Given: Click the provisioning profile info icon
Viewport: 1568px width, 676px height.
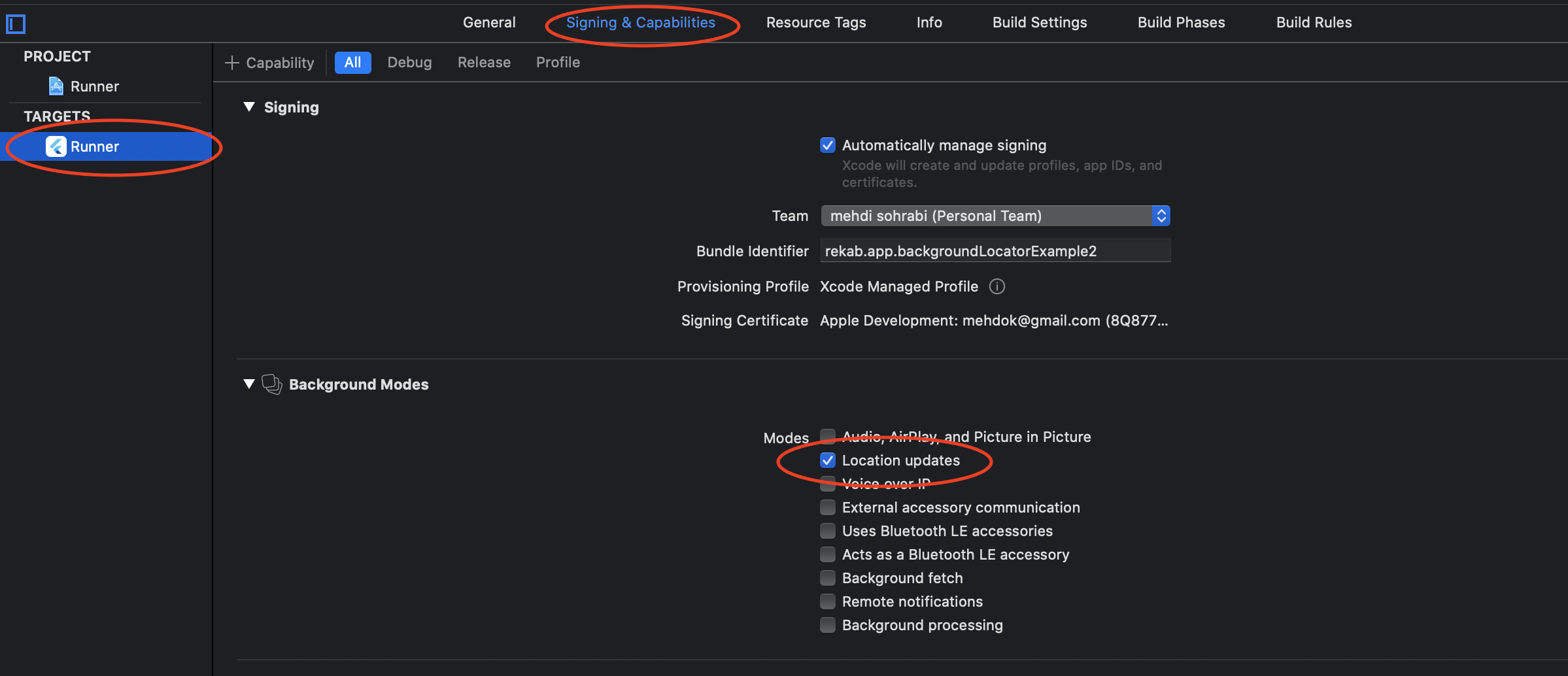Looking at the screenshot, I should point(997,286).
